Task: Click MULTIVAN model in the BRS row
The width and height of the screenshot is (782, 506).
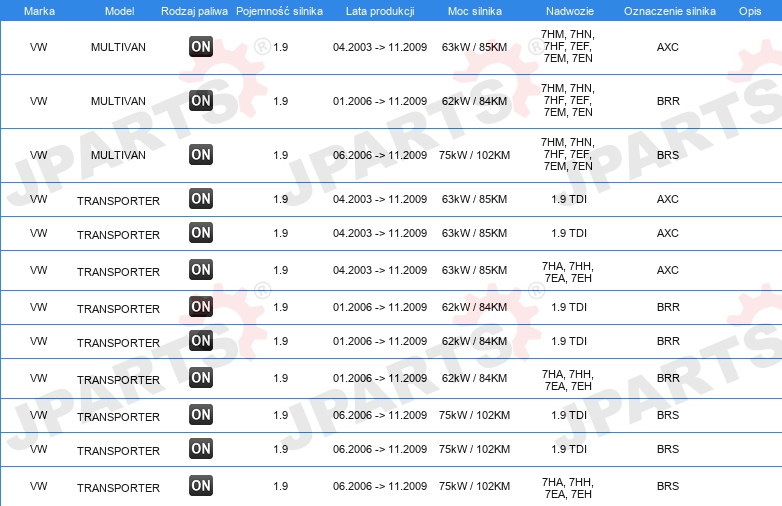Action: click(118, 155)
